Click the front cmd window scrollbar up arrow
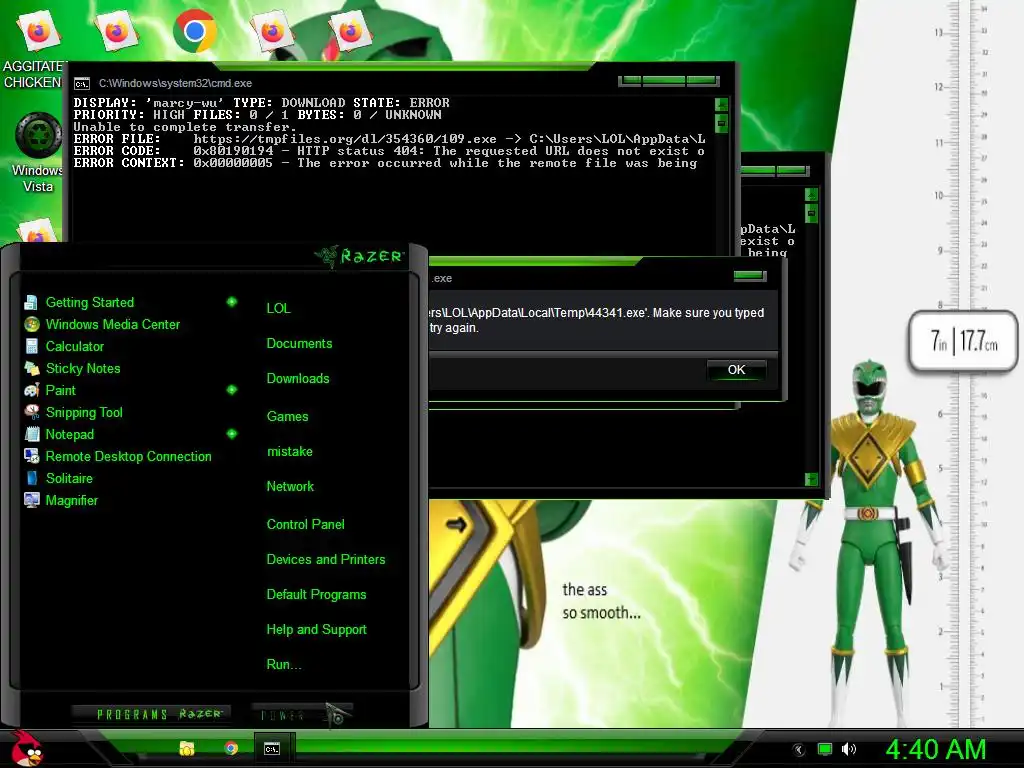This screenshot has width=1024, height=768. (722, 104)
